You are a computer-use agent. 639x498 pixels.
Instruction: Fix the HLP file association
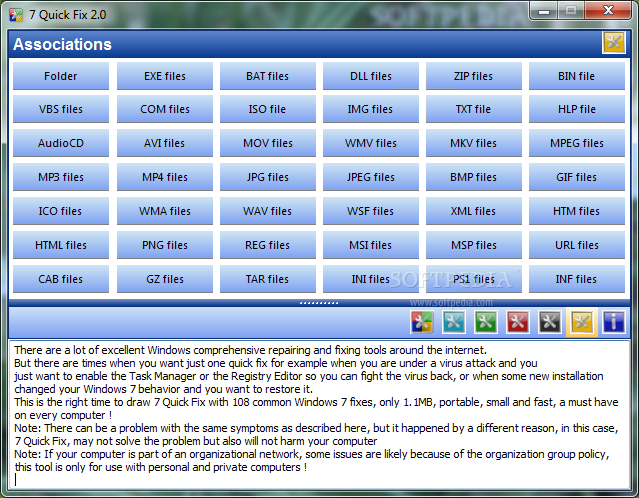point(577,109)
